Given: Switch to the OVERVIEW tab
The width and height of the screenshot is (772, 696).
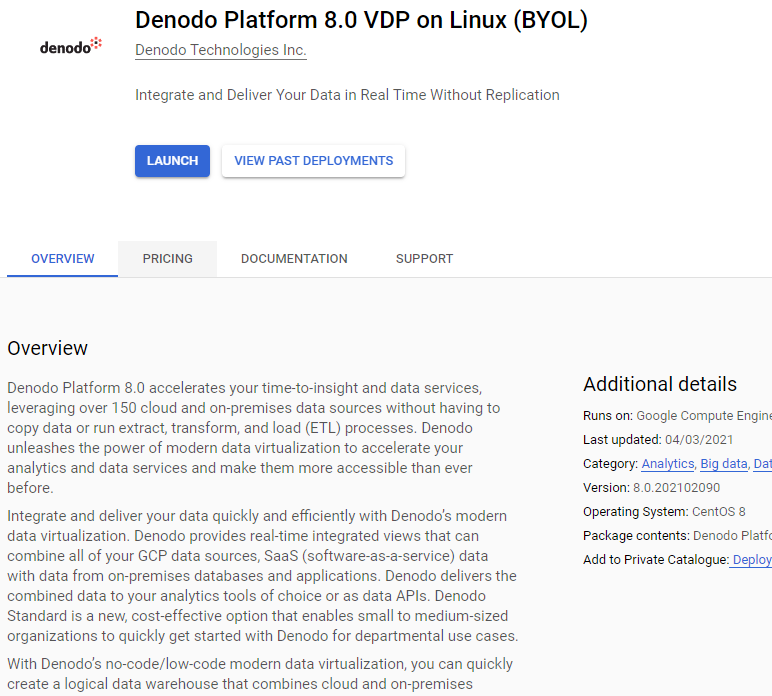Looking at the screenshot, I should click(63, 259).
